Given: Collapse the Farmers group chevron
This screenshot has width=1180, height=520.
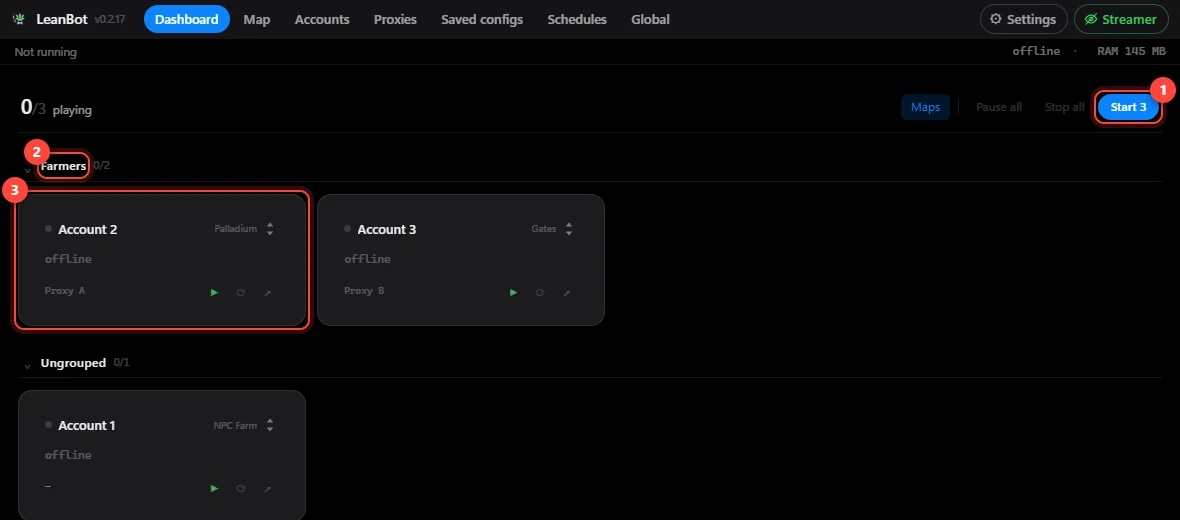Looking at the screenshot, I should point(28,169).
